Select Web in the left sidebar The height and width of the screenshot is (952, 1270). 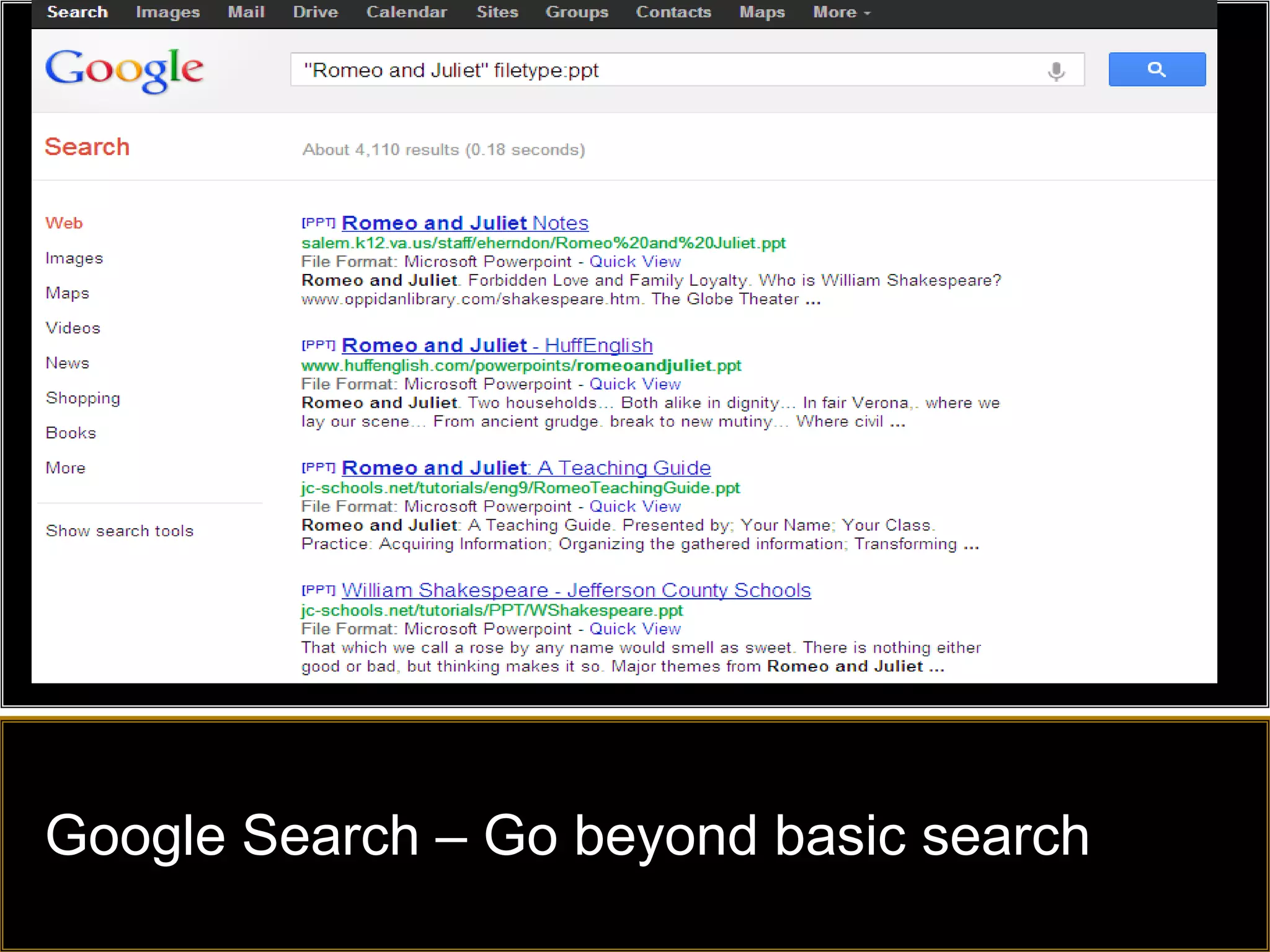[x=64, y=223]
